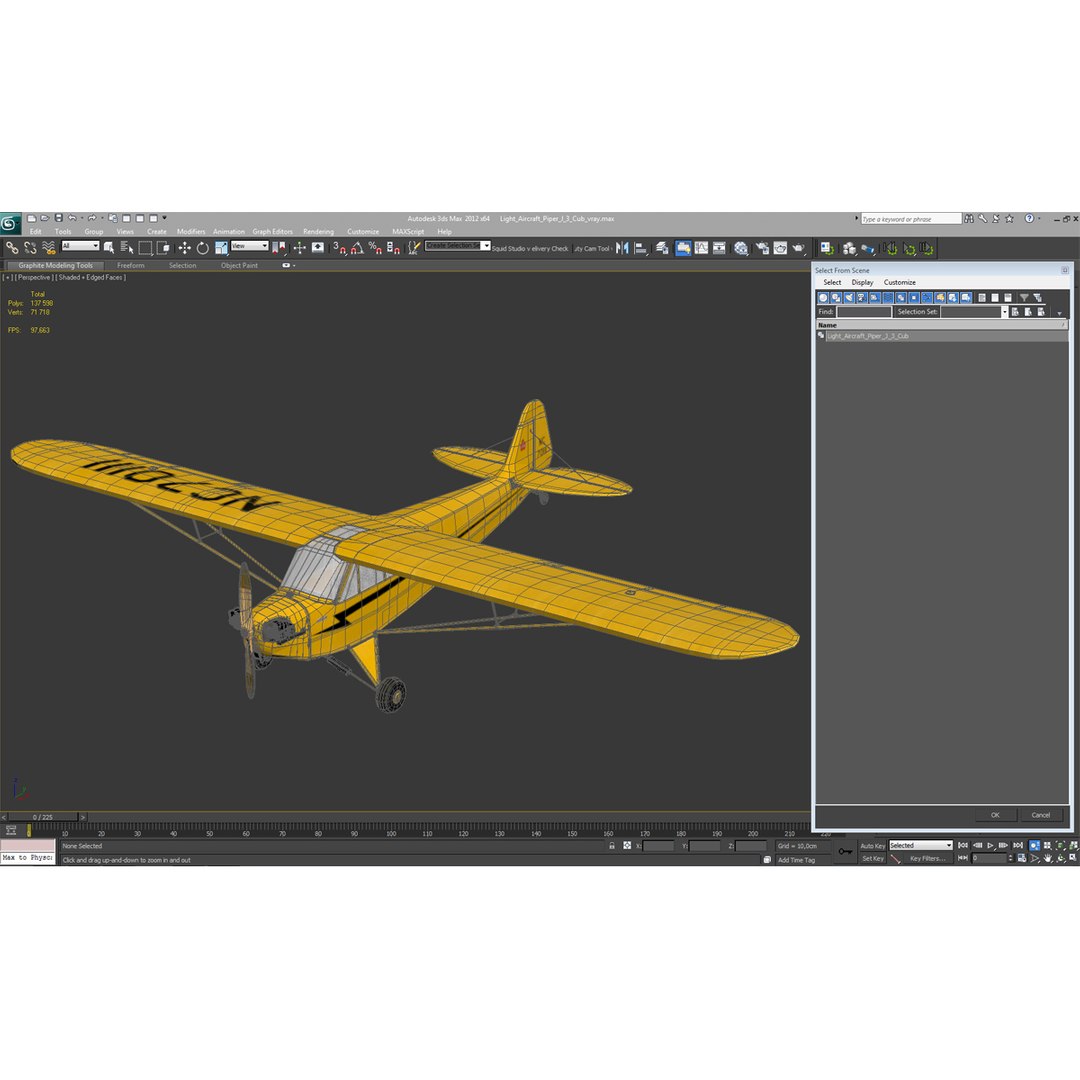The height and width of the screenshot is (1080, 1080).
Task: Click the Align tool icon
Action: coord(641,248)
